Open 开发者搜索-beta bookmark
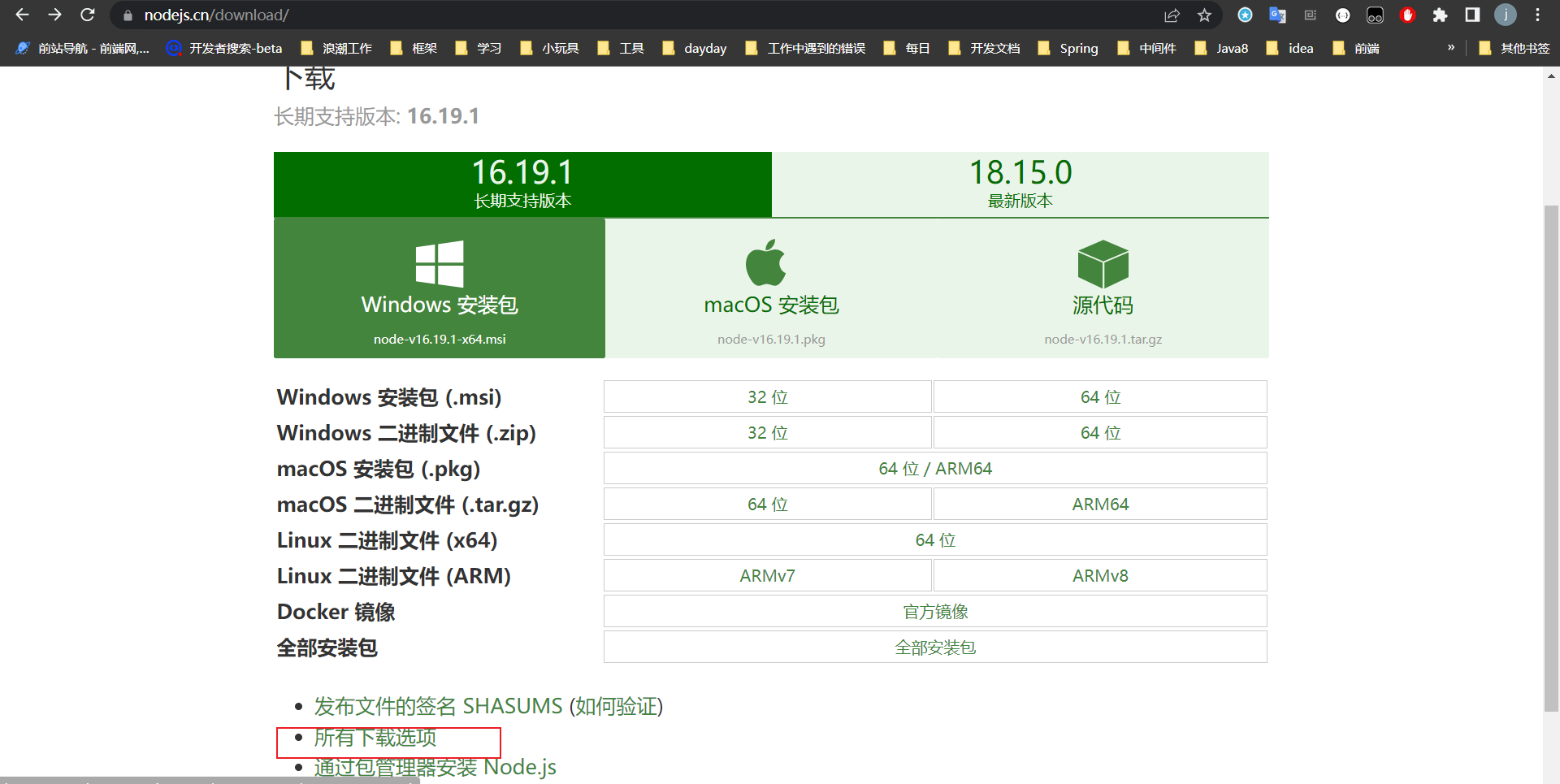Image resolution: width=1560 pixels, height=784 pixels. point(224,48)
